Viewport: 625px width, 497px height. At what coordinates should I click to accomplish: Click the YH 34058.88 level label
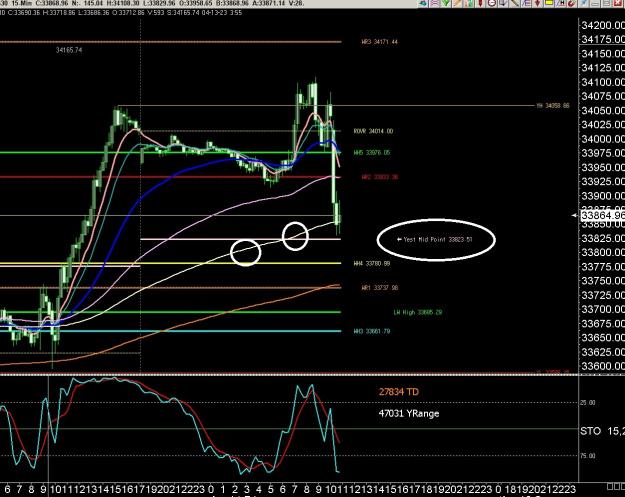[x=552, y=106]
